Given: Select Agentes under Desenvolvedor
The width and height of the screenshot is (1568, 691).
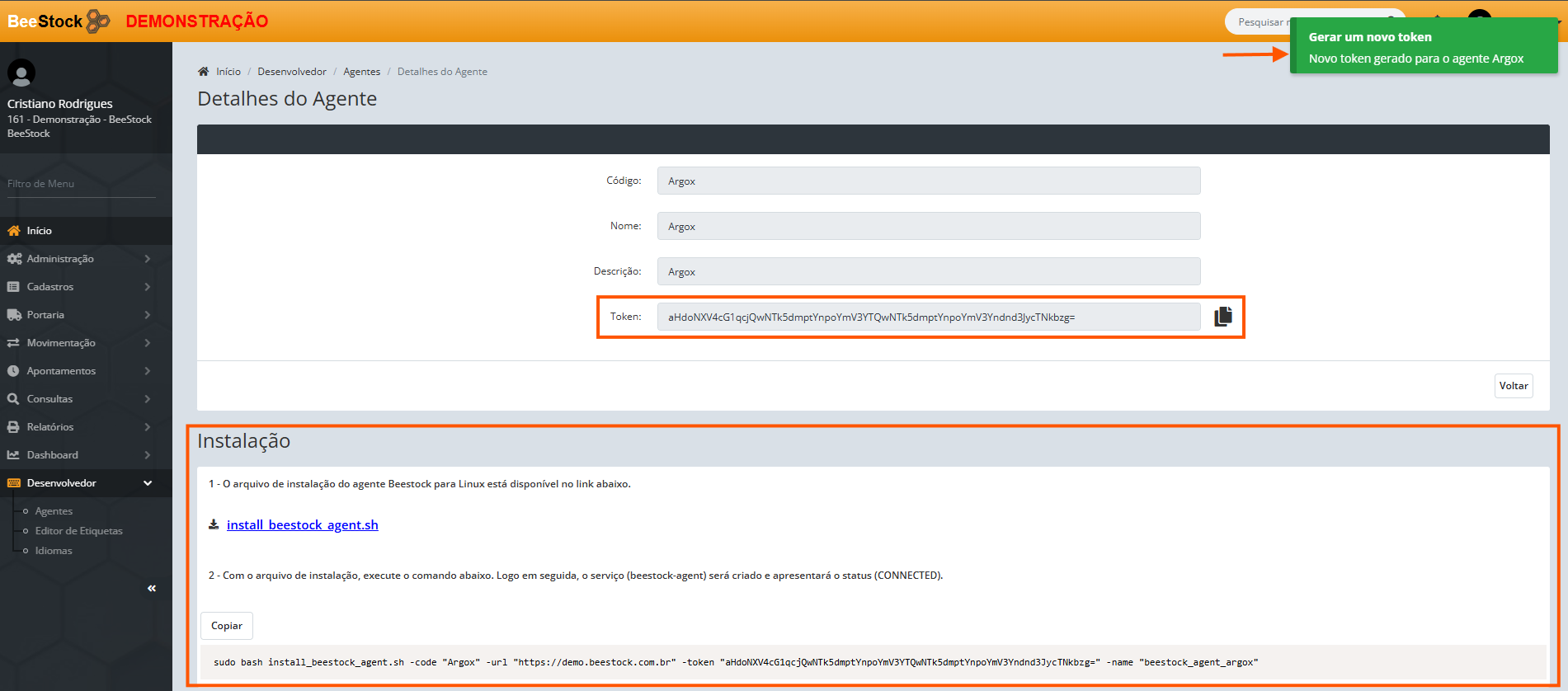Looking at the screenshot, I should coord(54,511).
